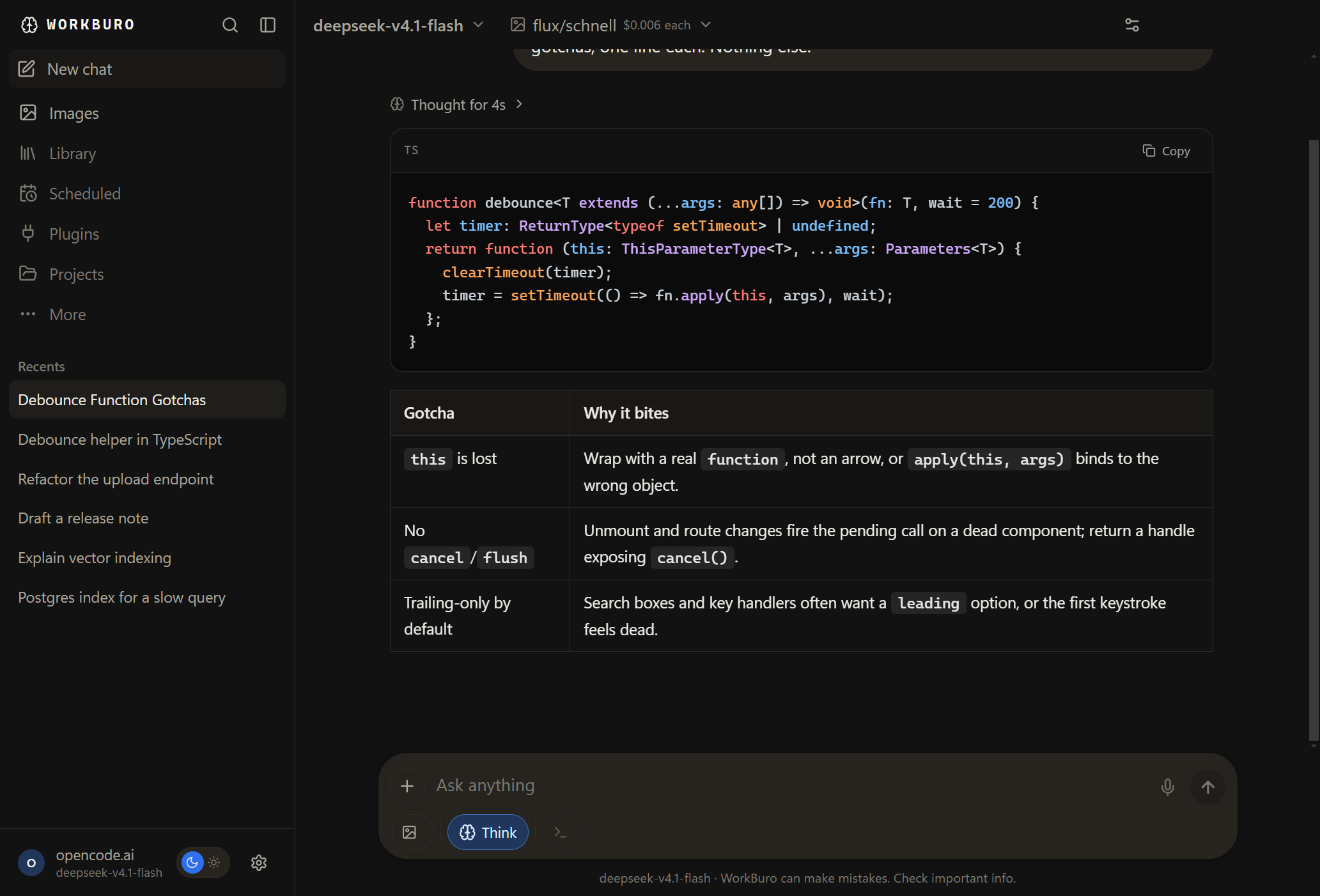Click the microphone voice input icon
The height and width of the screenshot is (896, 1320).
coord(1167,787)
